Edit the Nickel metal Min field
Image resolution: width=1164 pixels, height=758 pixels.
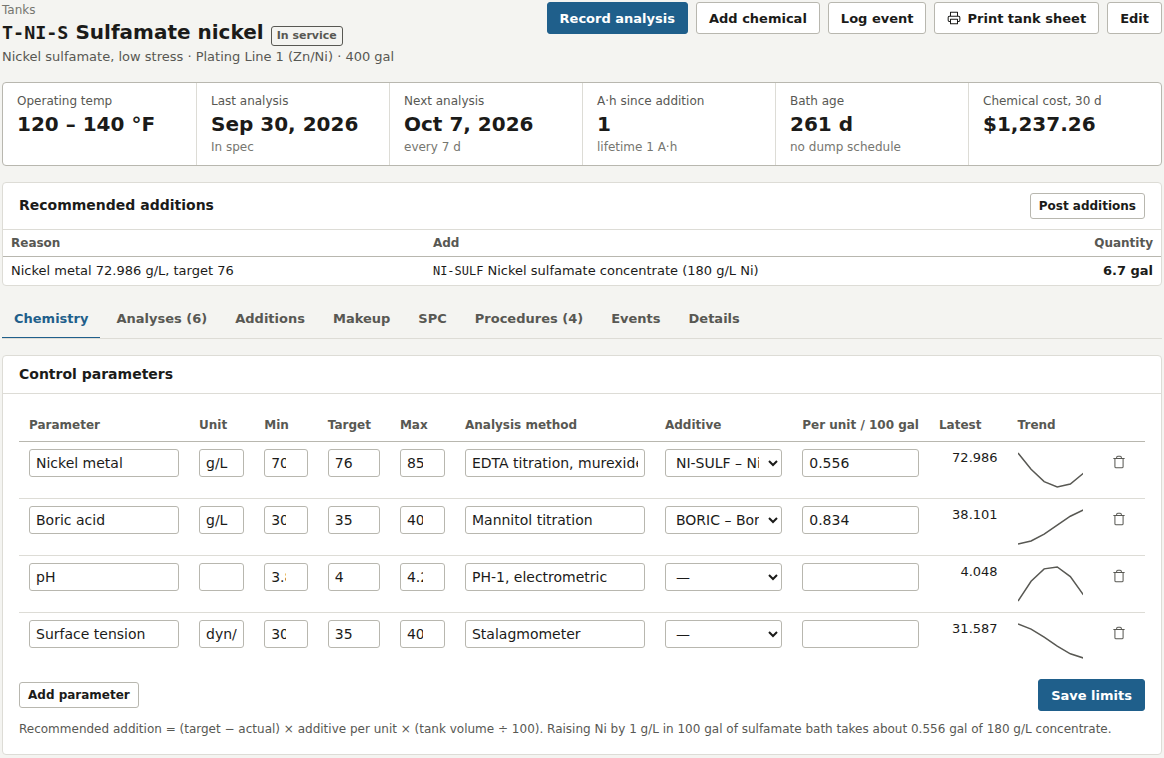[286, 463]
